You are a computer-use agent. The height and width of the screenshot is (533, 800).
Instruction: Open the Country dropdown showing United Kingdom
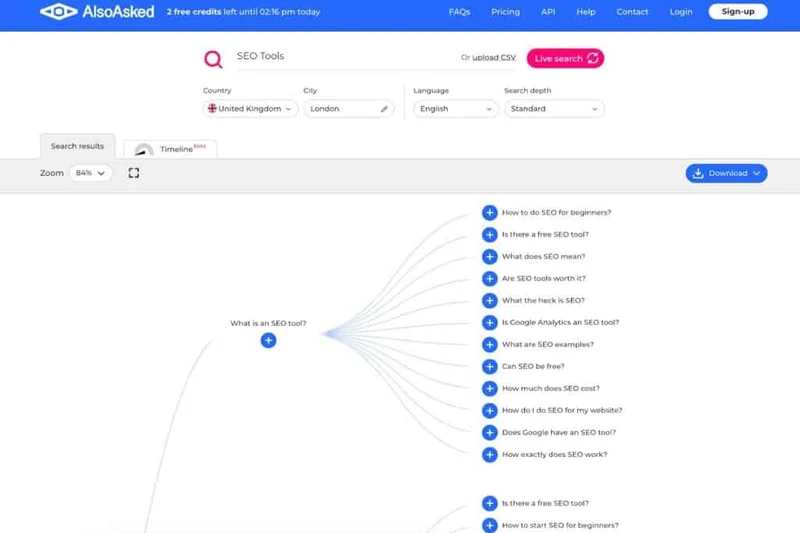tap(250, 109)
